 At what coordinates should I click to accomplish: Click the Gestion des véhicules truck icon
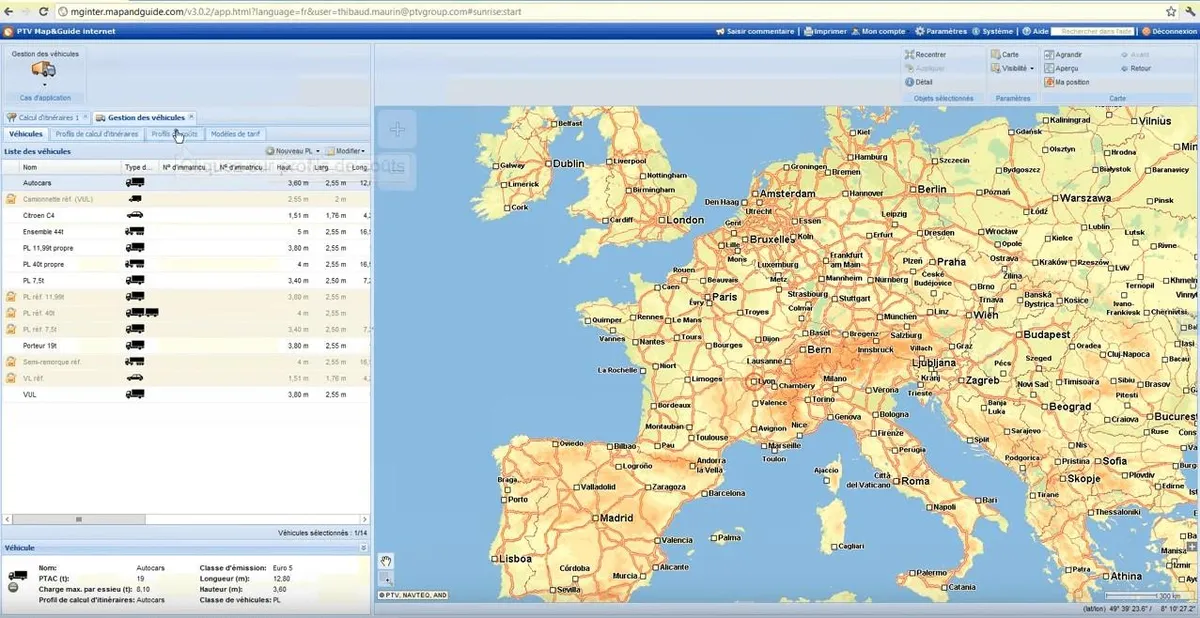pos(44,69)
